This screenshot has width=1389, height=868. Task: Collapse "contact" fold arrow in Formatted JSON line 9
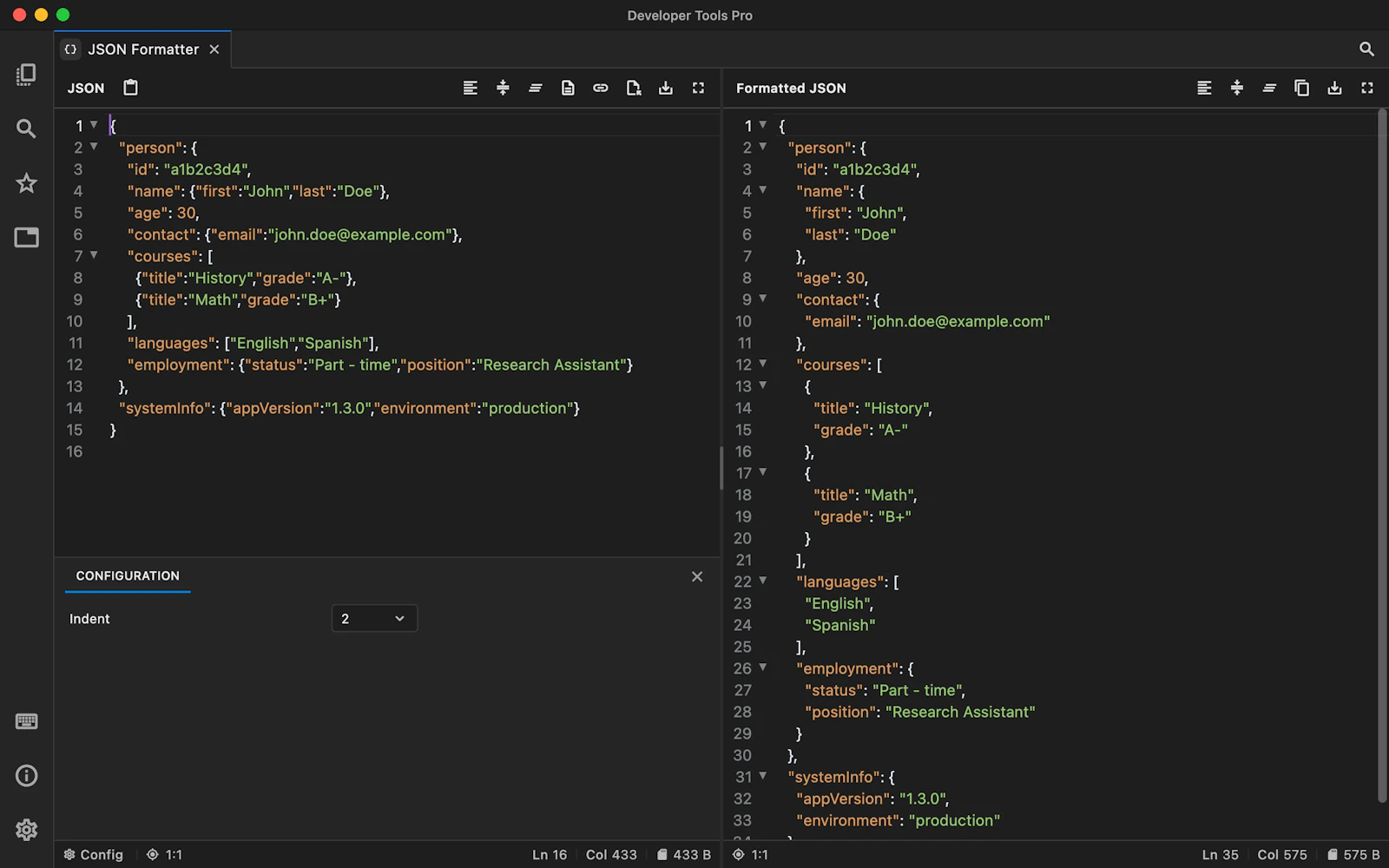click(x=763, y=299)
